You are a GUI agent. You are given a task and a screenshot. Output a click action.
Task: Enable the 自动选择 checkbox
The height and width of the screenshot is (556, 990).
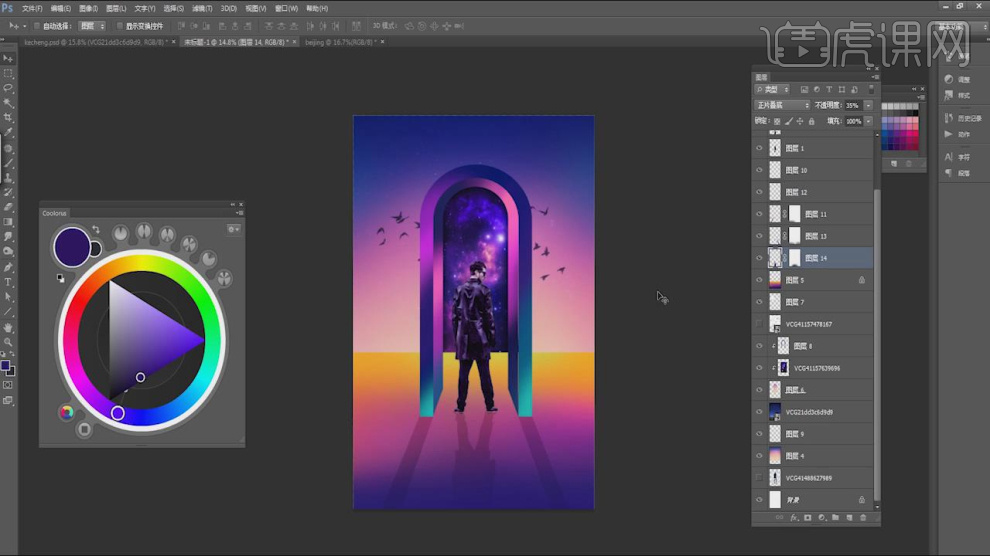37,25
